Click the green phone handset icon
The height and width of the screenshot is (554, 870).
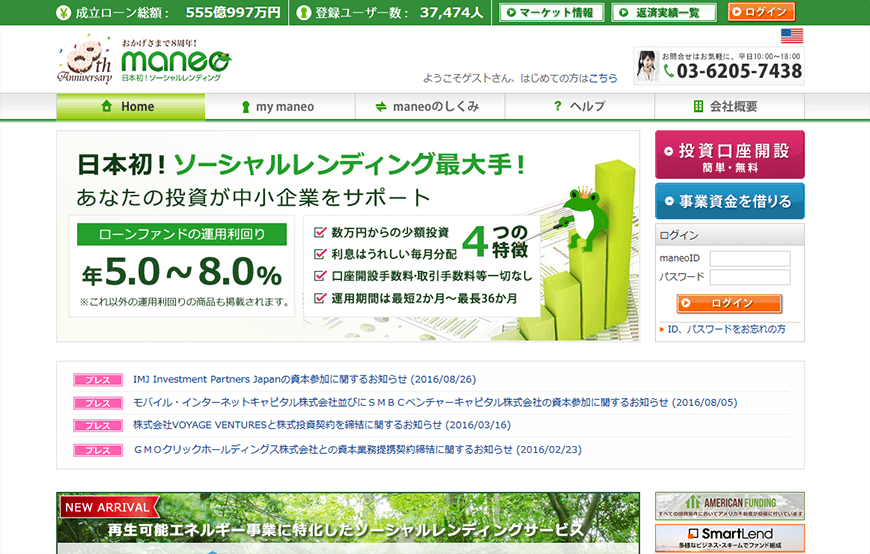coord(669,70)
